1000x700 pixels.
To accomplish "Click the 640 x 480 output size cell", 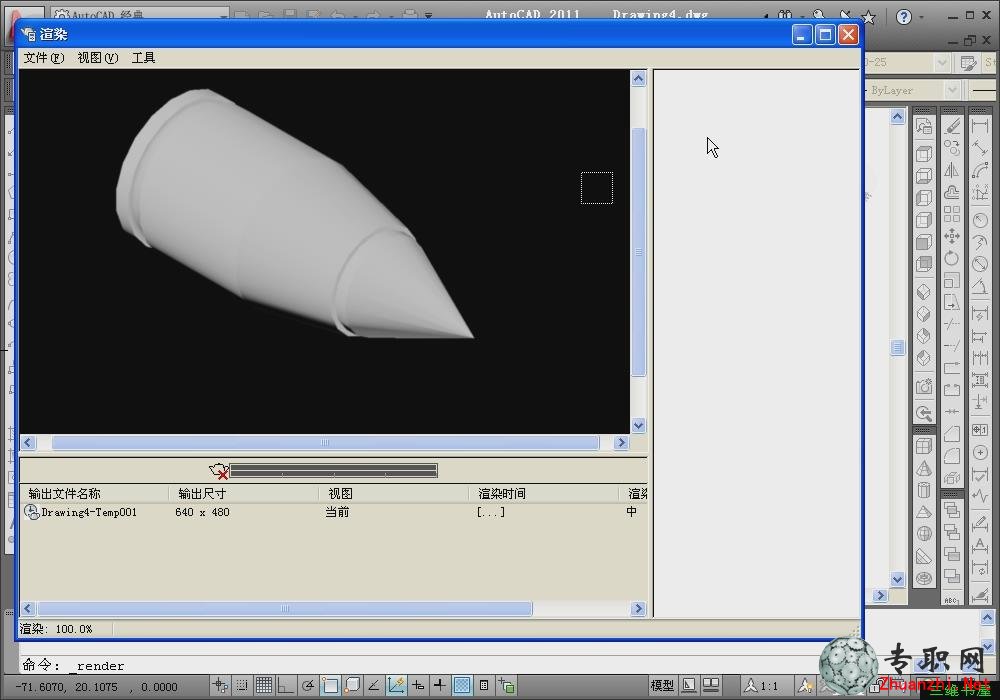I will [202, 512].
